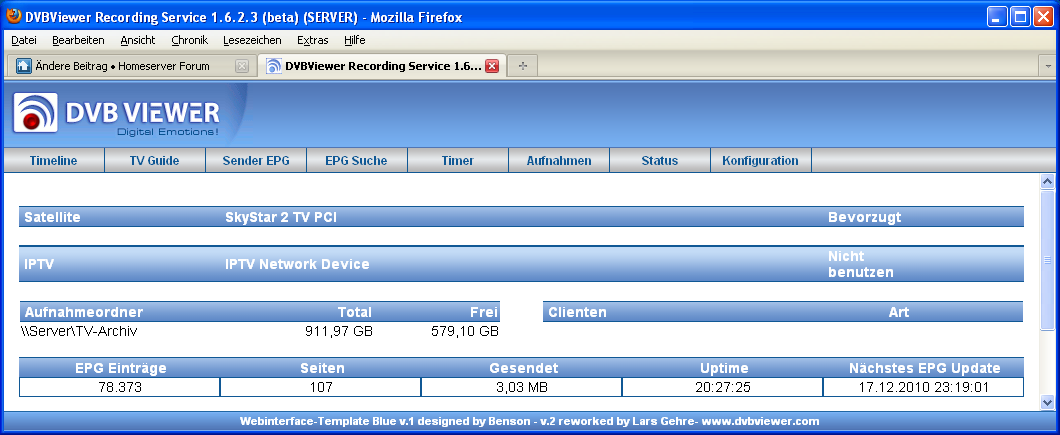
Task: Click the Nächstes EPG Update header
Action: point(924,368)
